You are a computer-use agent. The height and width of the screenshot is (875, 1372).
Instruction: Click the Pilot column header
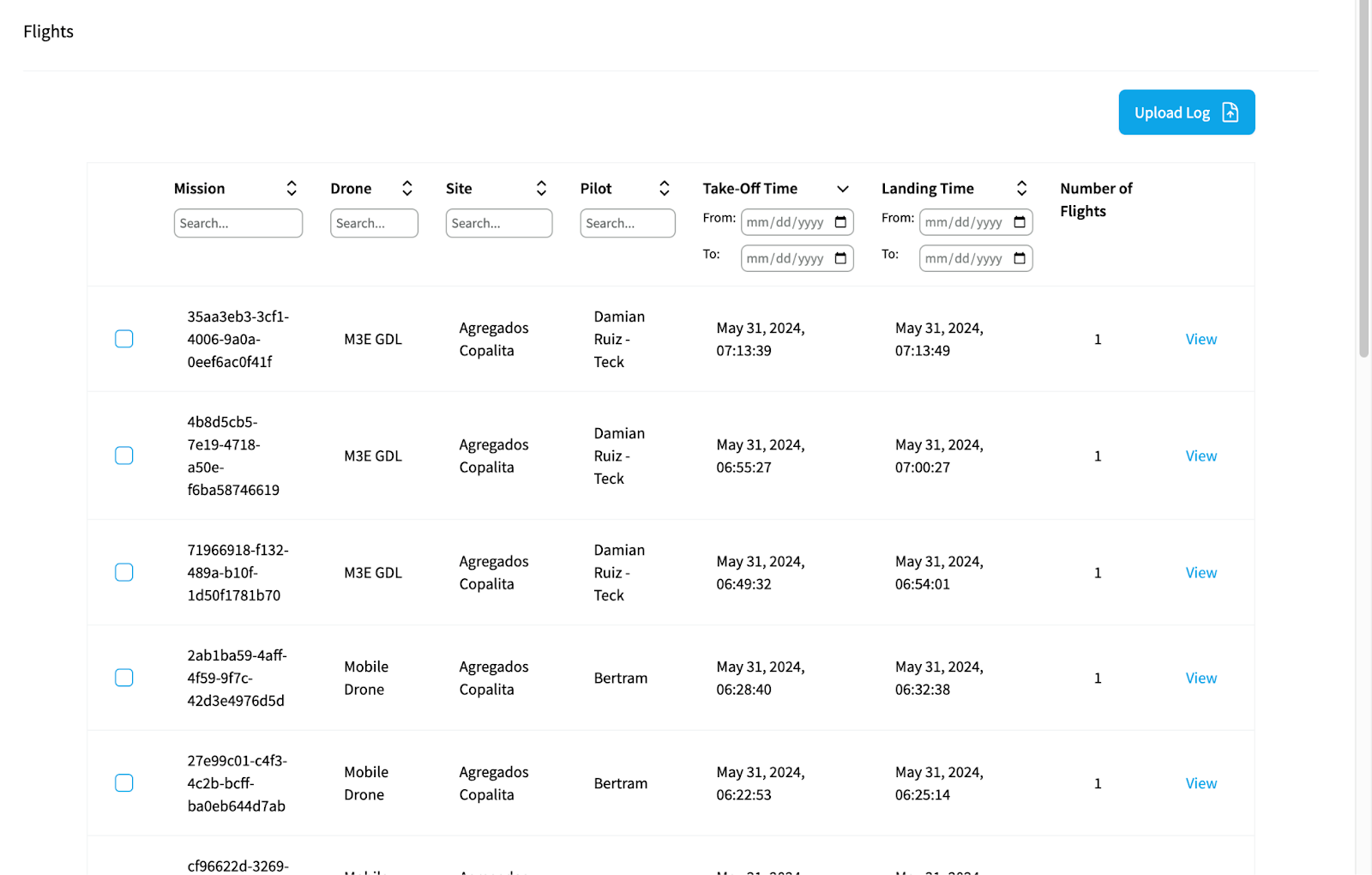tap(596, 189)
